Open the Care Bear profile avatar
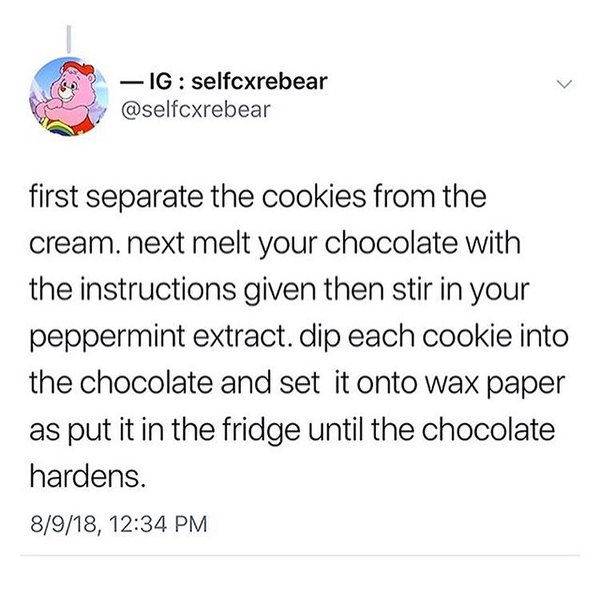 pos(69,96)
